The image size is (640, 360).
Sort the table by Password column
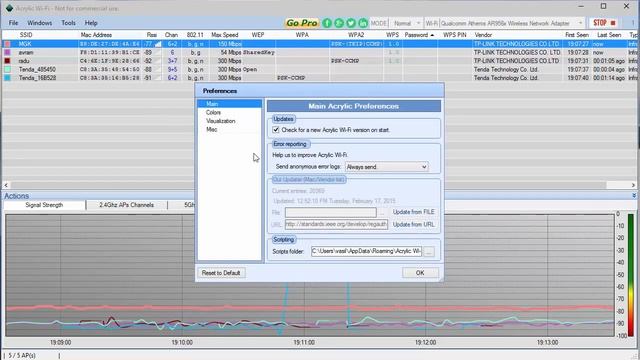[x=419, y=35]
